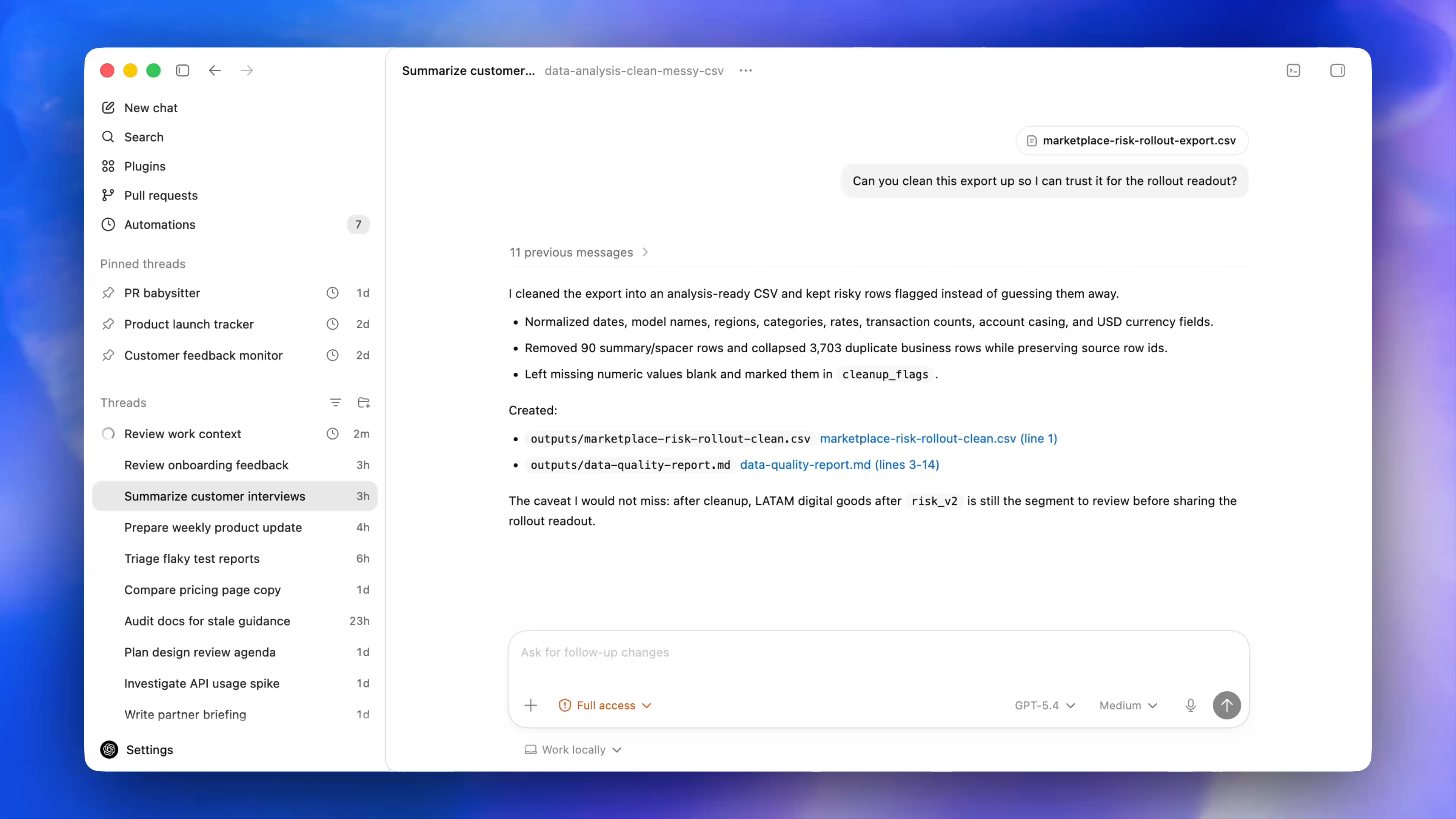The height and width of the screenshot is (819, 1456).
Task: Click the spinner icon beside Review work context
Action: click(108, 433)
